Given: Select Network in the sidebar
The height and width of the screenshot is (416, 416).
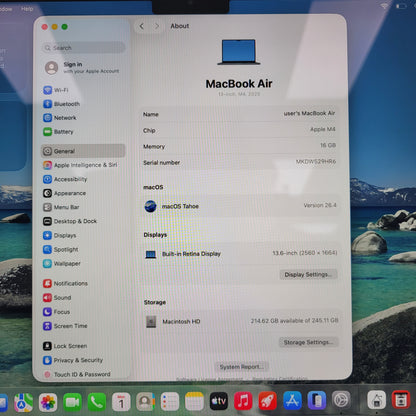Looking at the screenshot, I should coord(60,118).
